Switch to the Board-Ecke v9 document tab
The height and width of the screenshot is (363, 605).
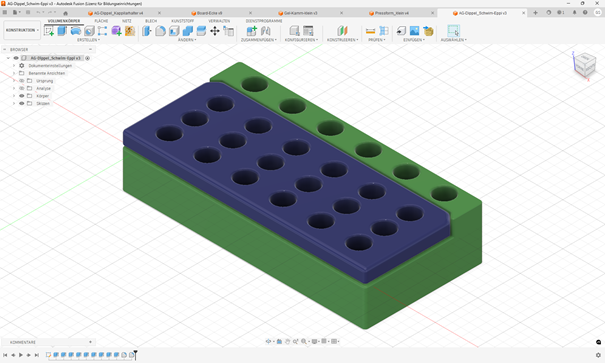click(x=209, y=13)
